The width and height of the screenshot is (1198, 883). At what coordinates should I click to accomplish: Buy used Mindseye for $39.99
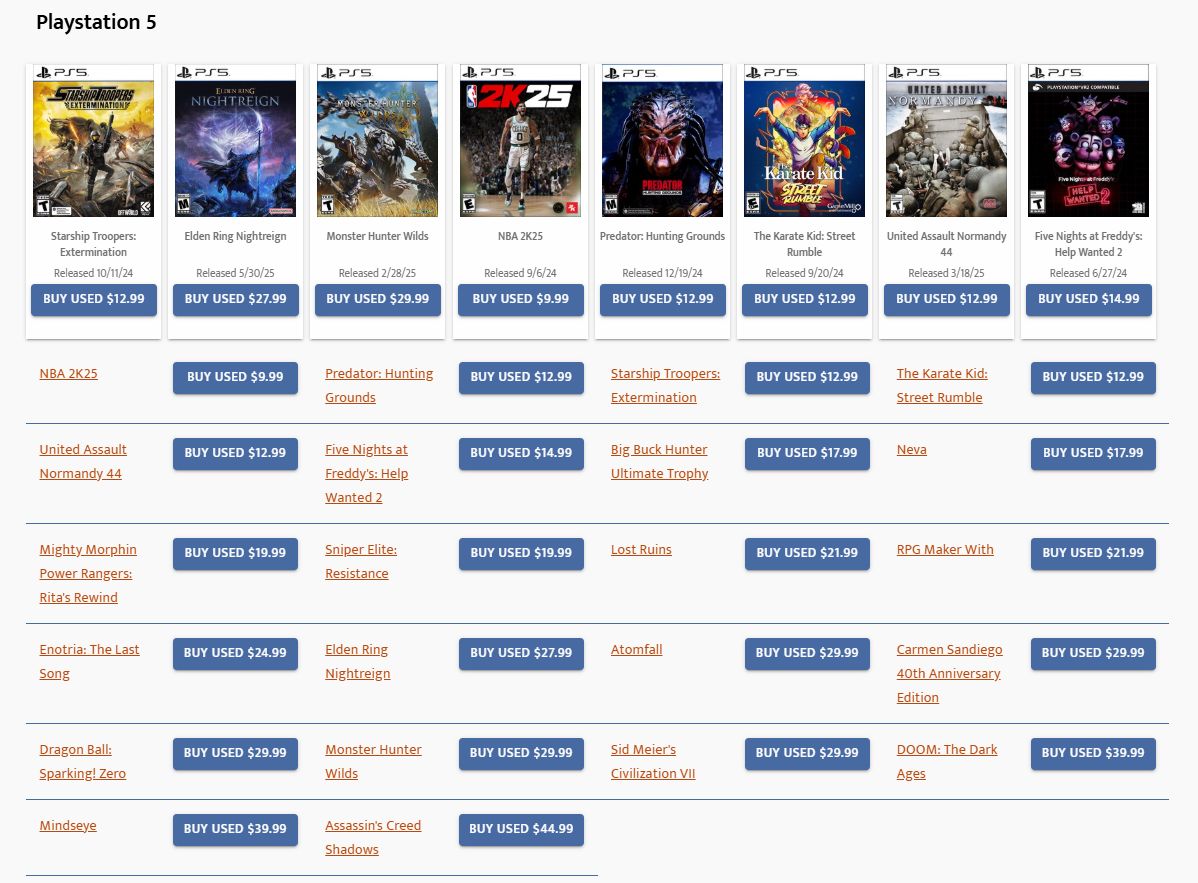point(235,830)
